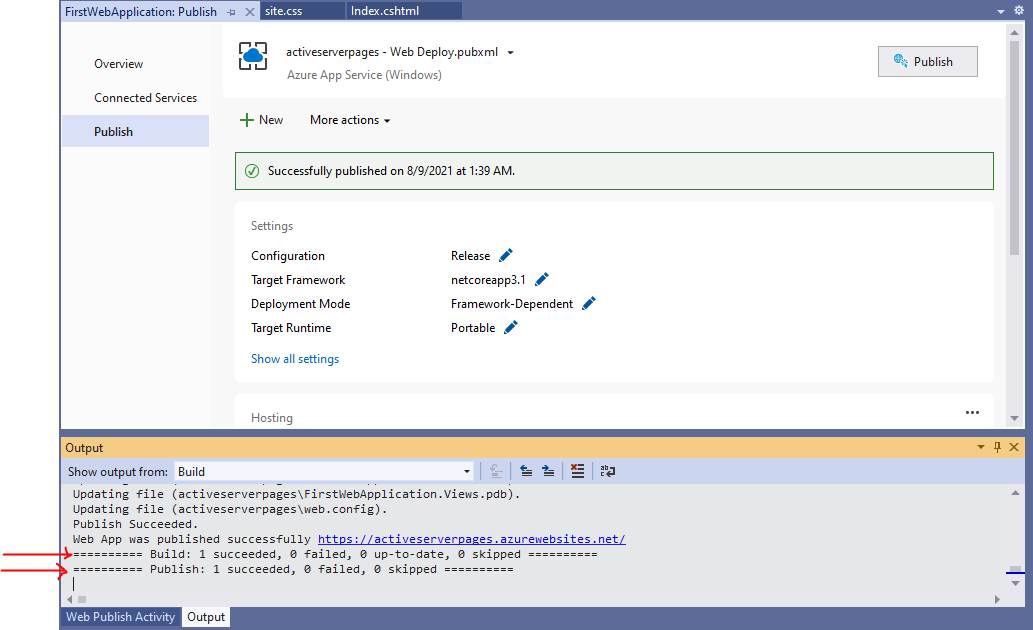Switch to the Web Publish Activity tab

point(121,617)
